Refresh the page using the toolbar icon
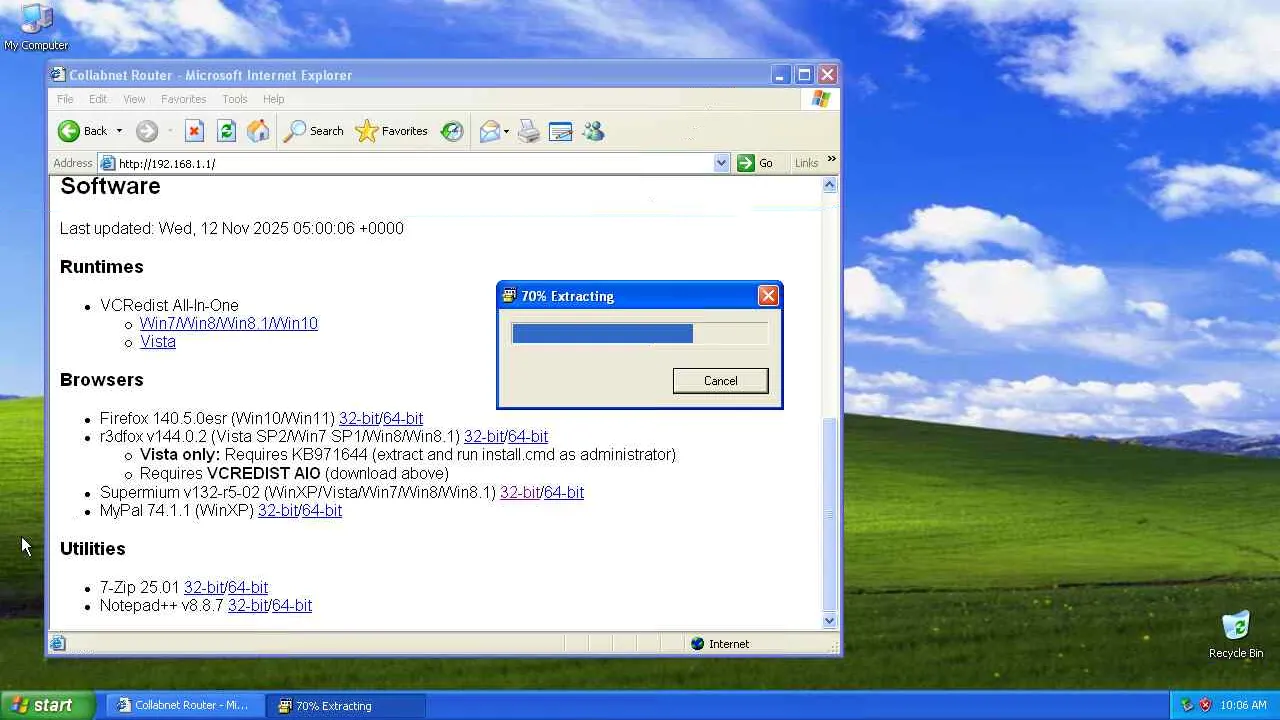 226,131
